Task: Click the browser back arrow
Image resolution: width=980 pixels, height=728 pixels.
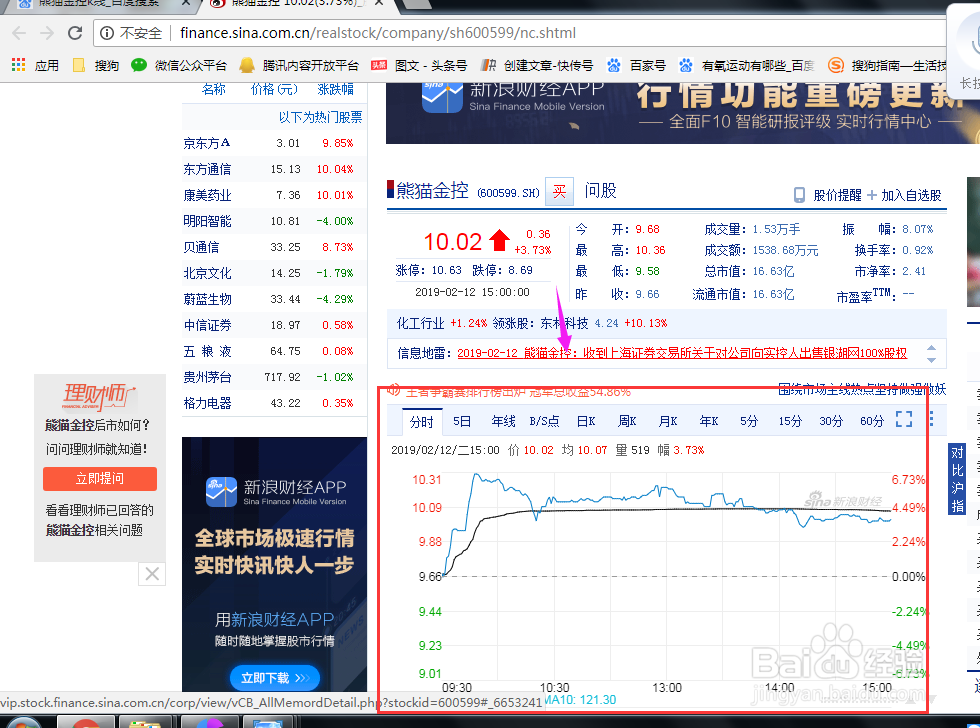Action: click(x=19, y=33)
